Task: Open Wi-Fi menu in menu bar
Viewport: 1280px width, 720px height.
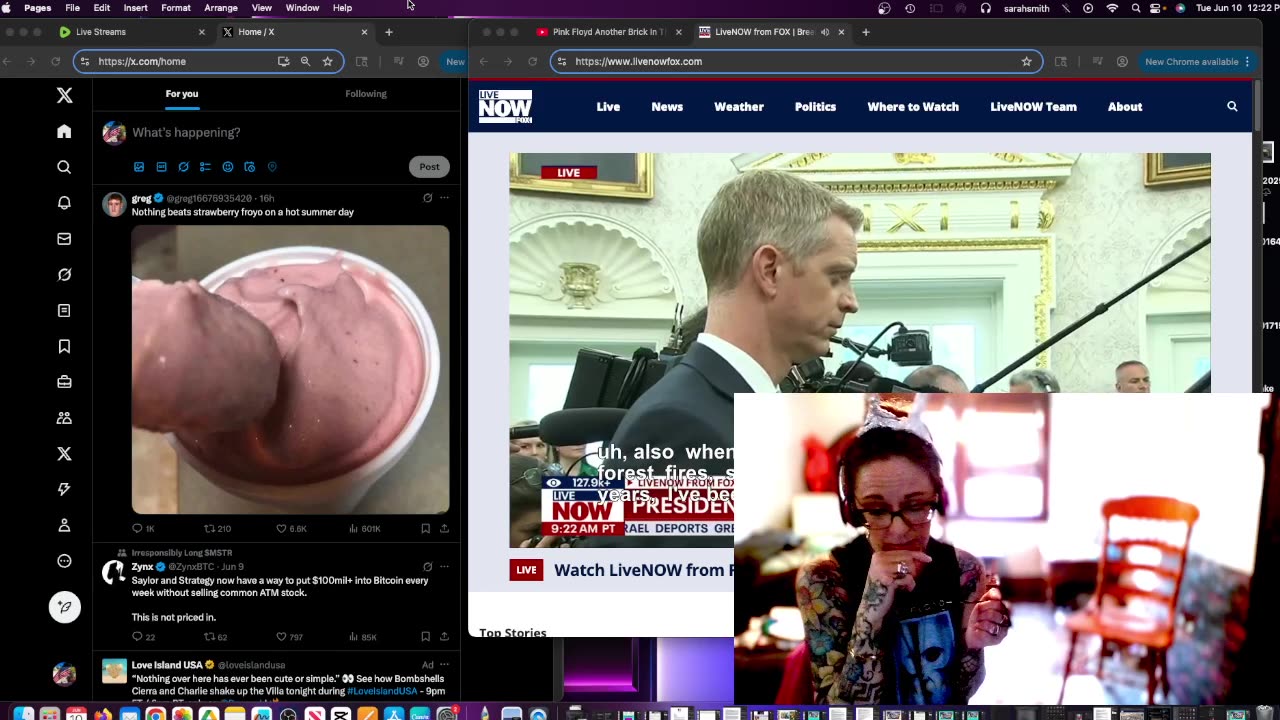Action: coord(1112,8)
